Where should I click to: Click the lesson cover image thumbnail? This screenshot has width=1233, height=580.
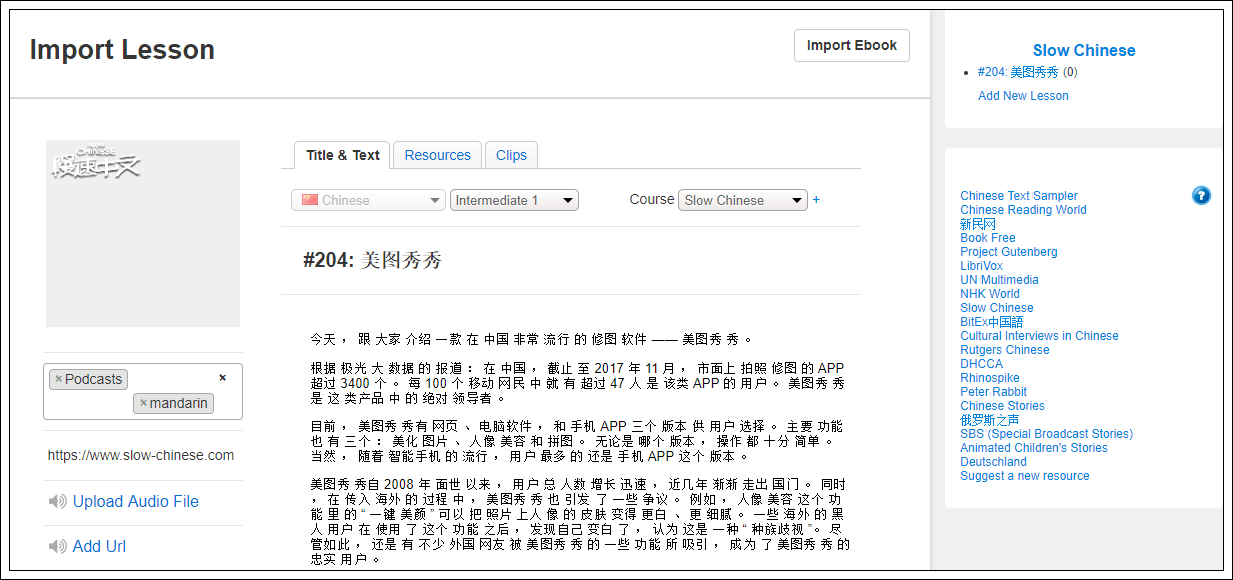(143, 233)
